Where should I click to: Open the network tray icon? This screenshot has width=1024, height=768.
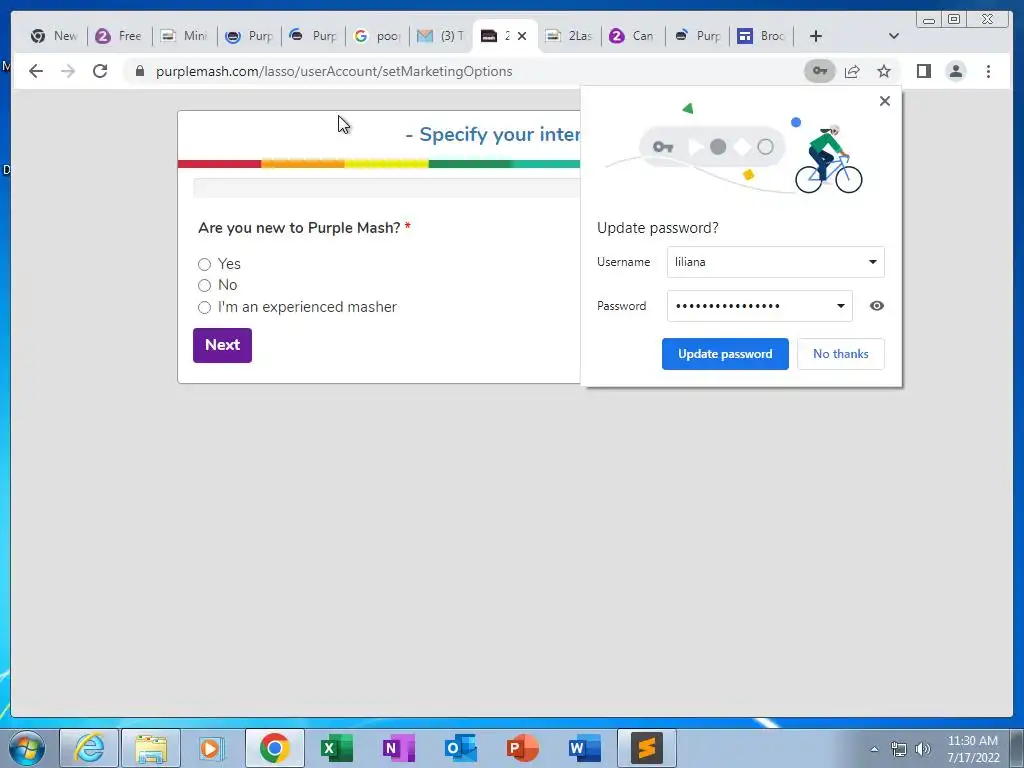[899, 749]
